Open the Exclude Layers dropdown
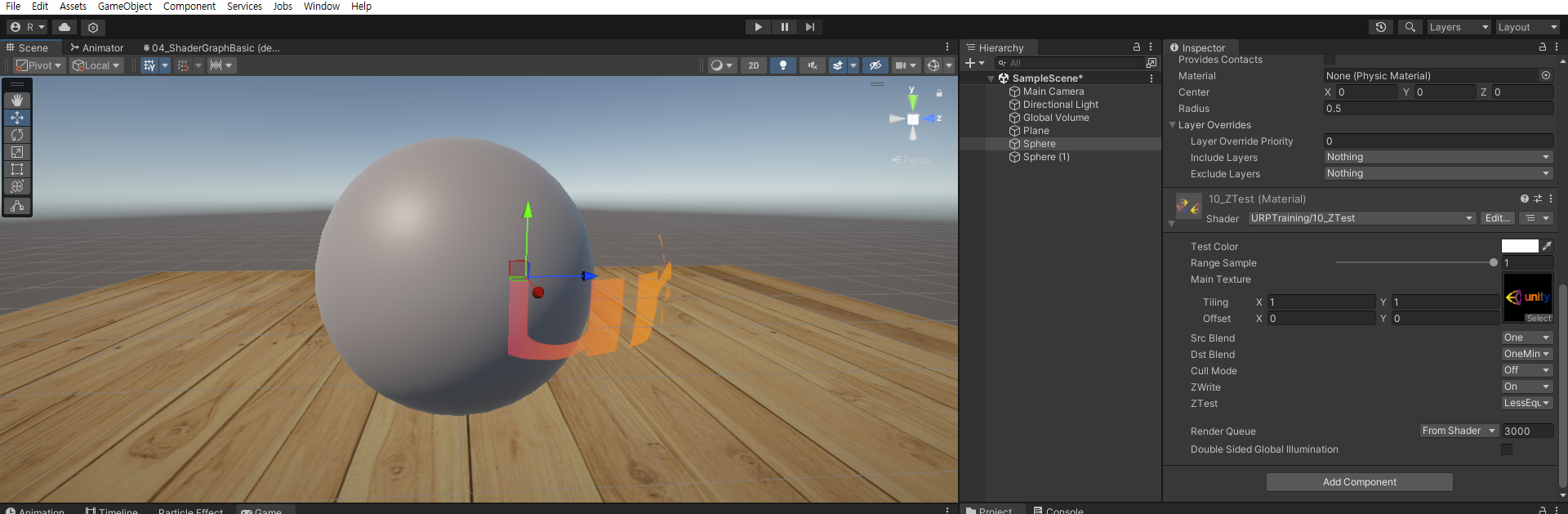 click(x=1438, y=173)
